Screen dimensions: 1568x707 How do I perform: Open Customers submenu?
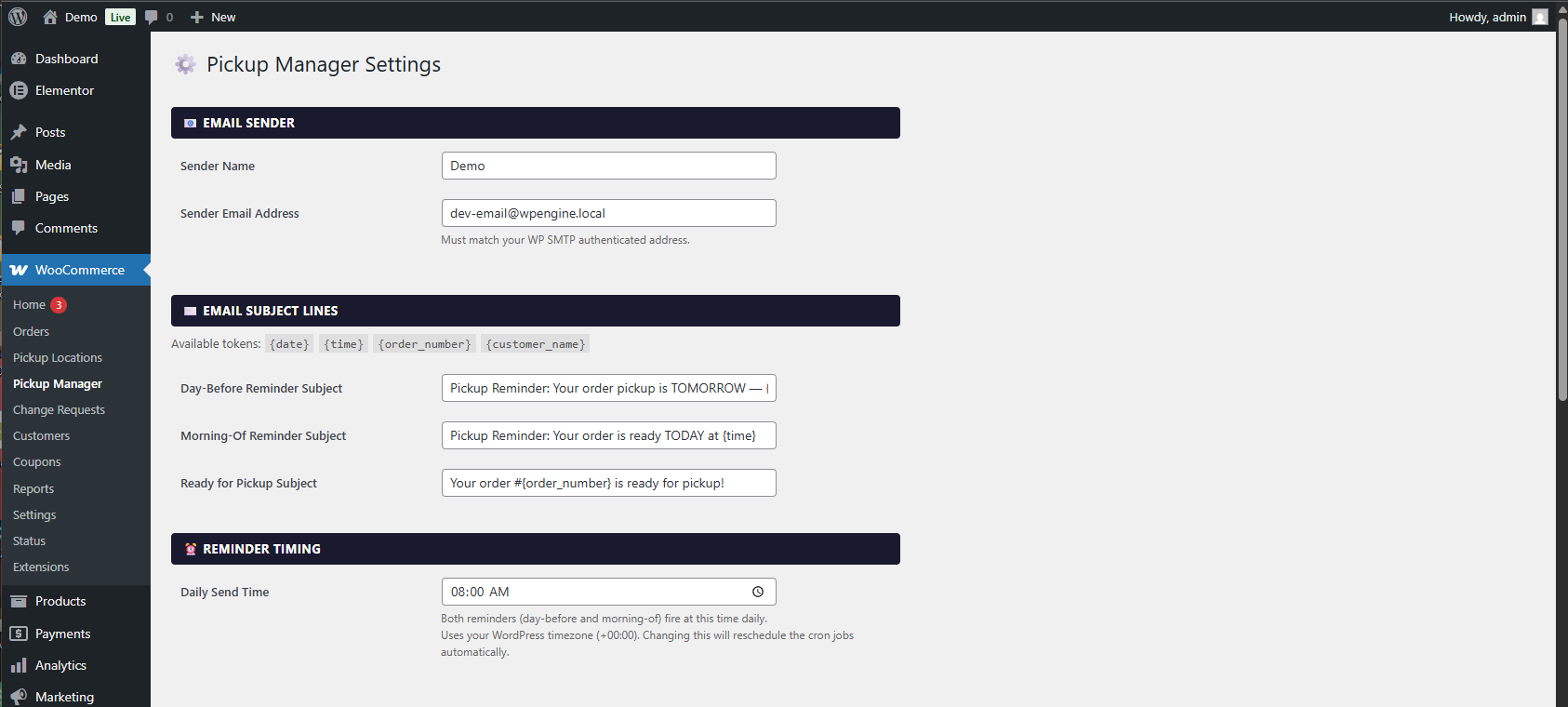tap(41, 435)
